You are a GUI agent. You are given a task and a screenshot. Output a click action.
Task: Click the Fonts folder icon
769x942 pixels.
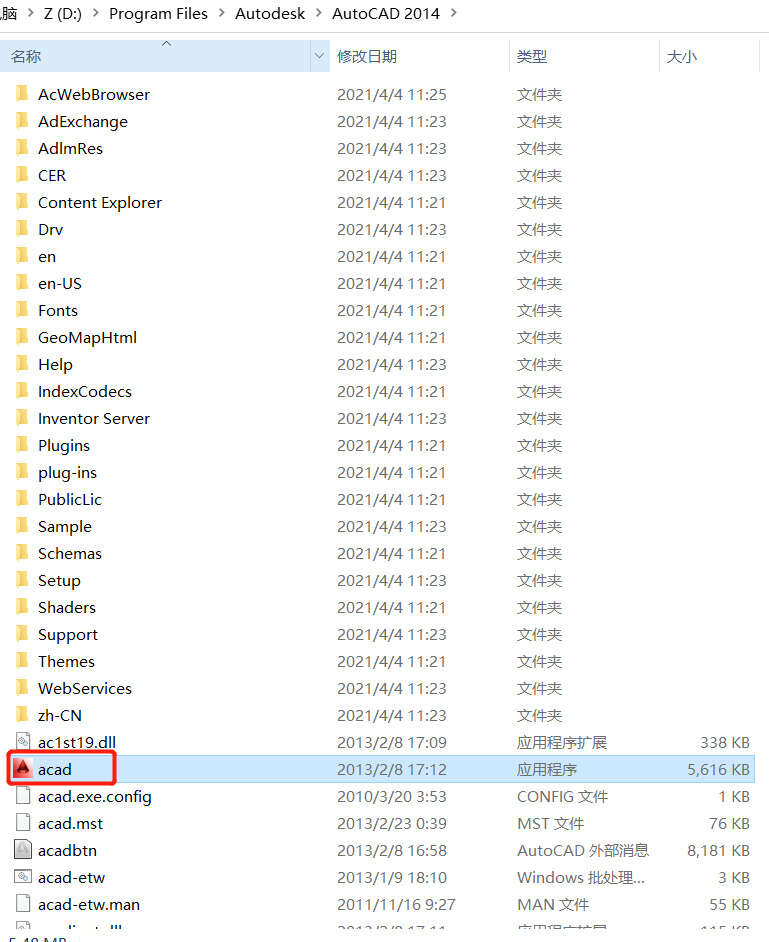coord(22,309)
